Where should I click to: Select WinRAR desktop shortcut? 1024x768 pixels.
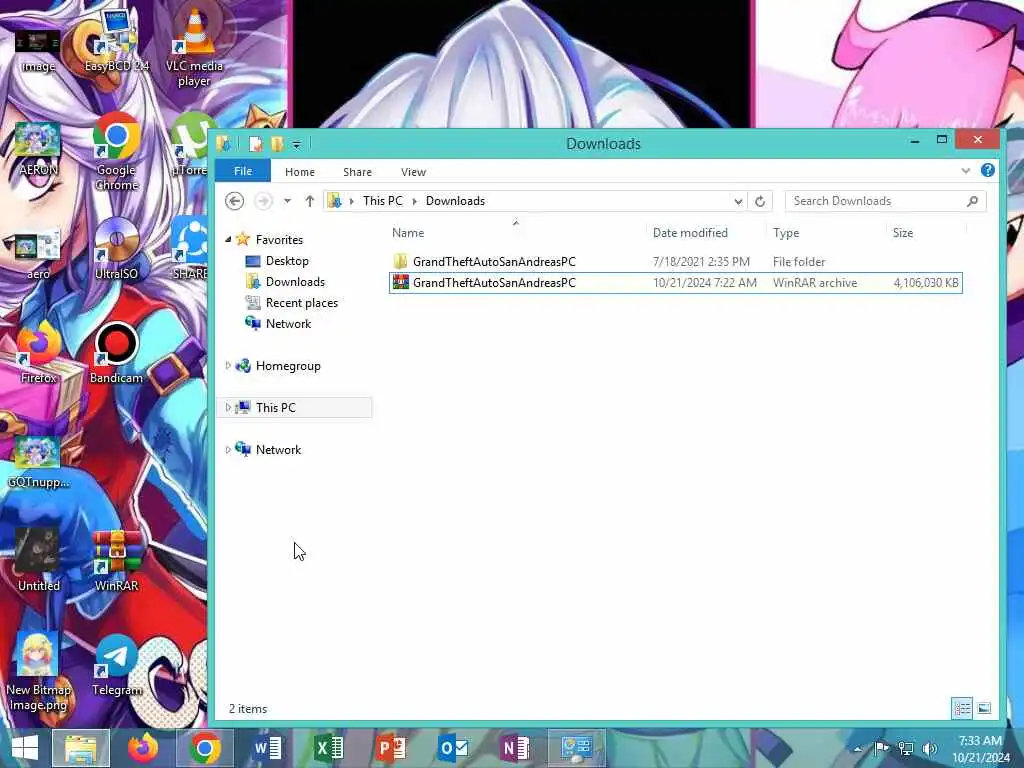click(116, 562)
